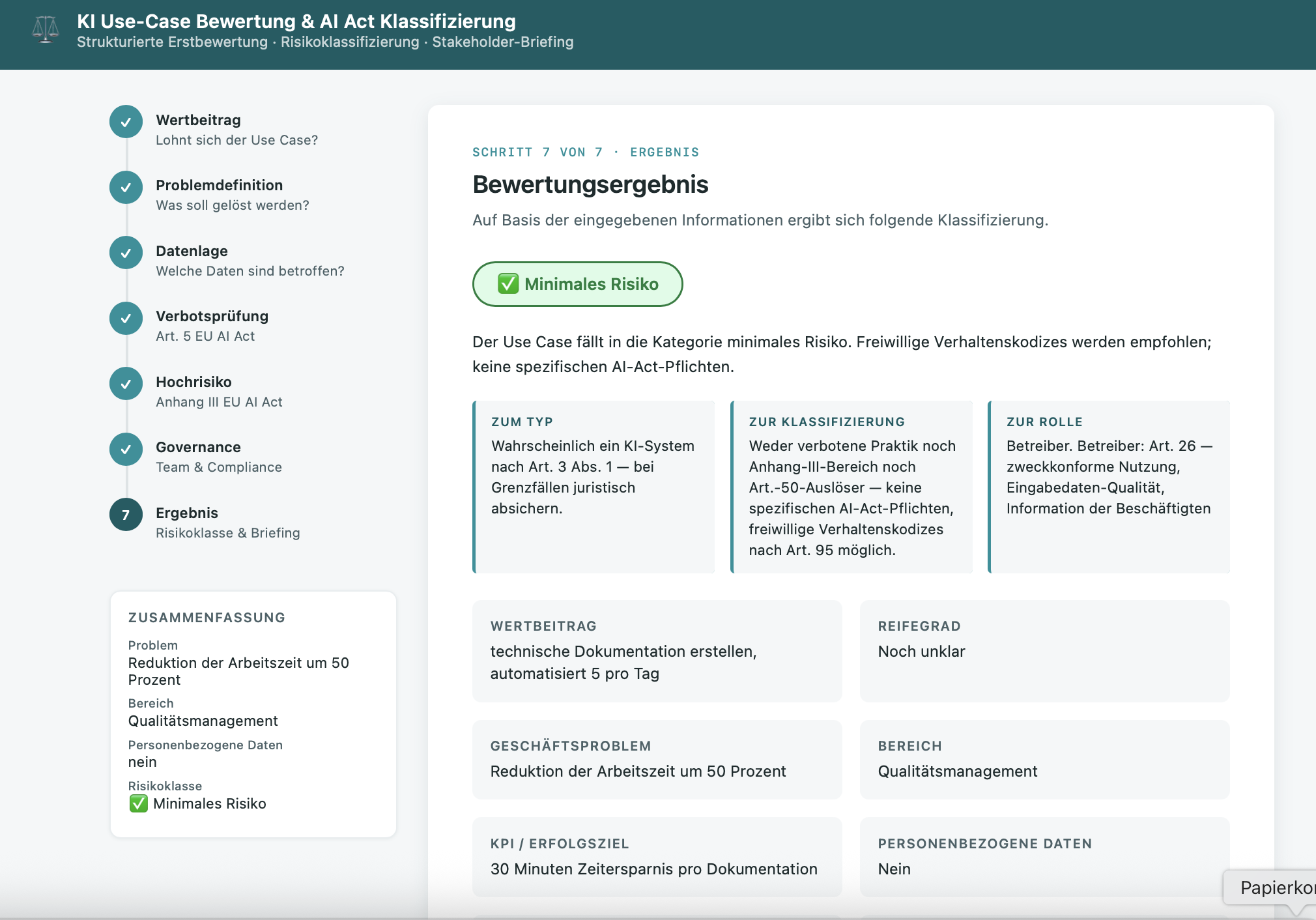
Task: Click the 'Der Use Case fällt in die Kategorie' paragraph
Action: pos(842,354)
